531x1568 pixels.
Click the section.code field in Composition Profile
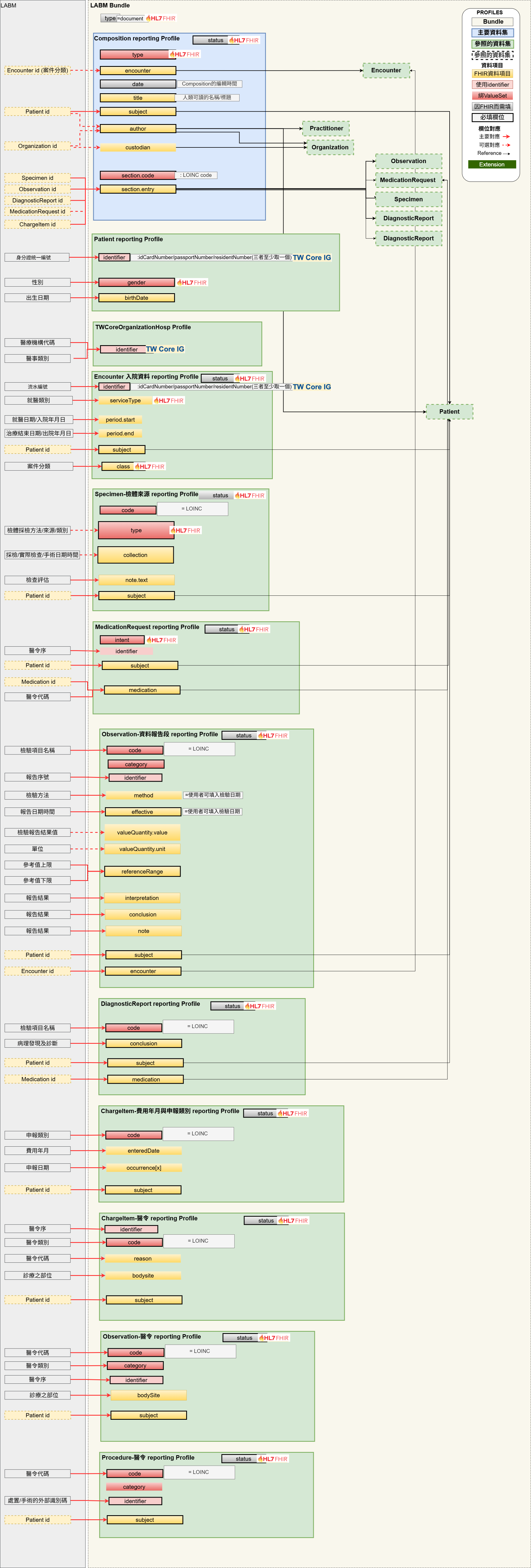[138, 175]
